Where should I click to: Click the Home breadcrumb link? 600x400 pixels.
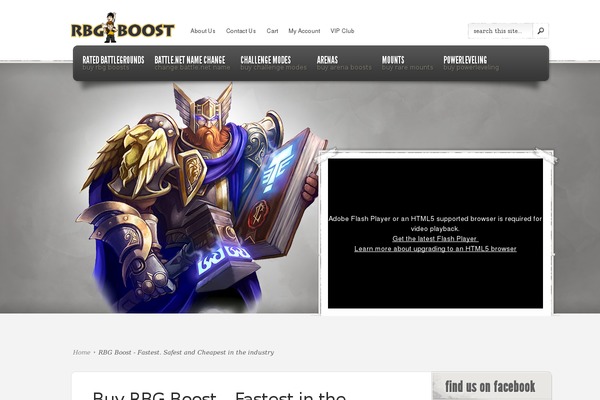point(82,352)
